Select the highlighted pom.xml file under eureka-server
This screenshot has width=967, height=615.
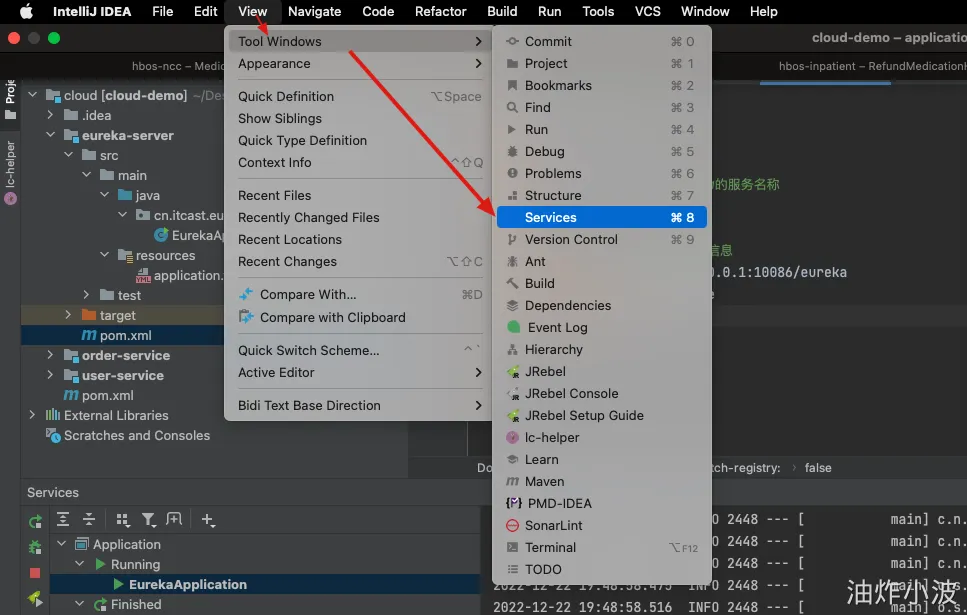[x=122, y=335]
